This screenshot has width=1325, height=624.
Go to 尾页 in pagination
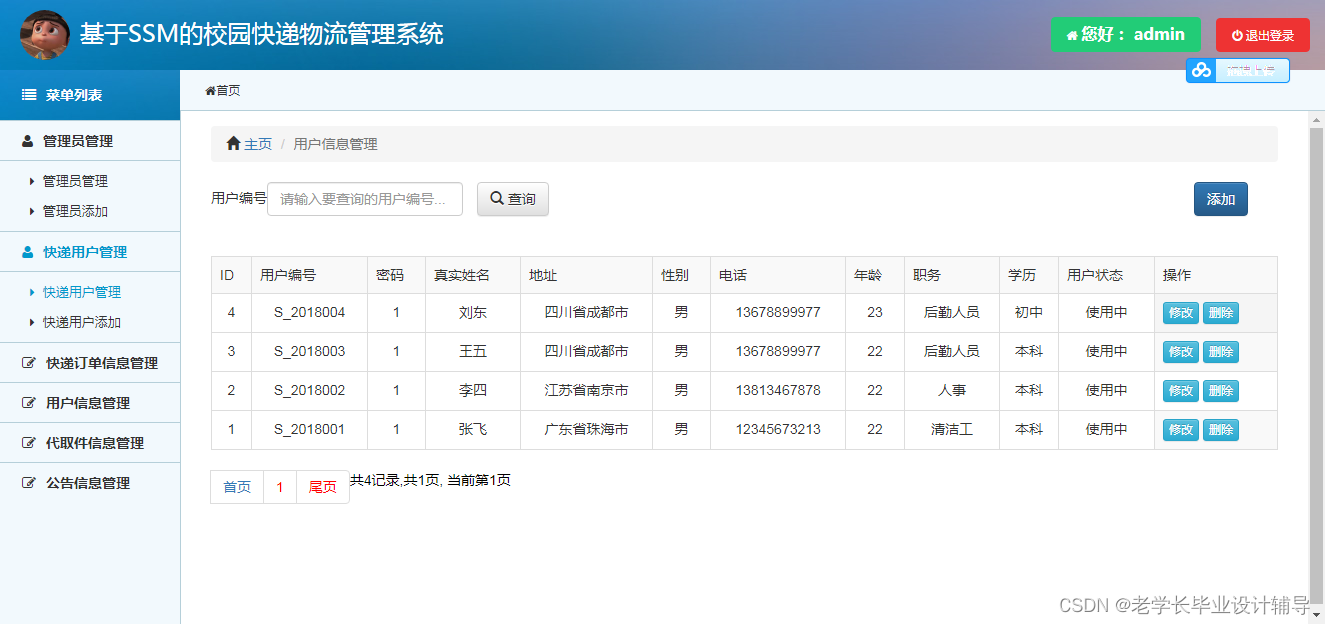pos(323,487)
